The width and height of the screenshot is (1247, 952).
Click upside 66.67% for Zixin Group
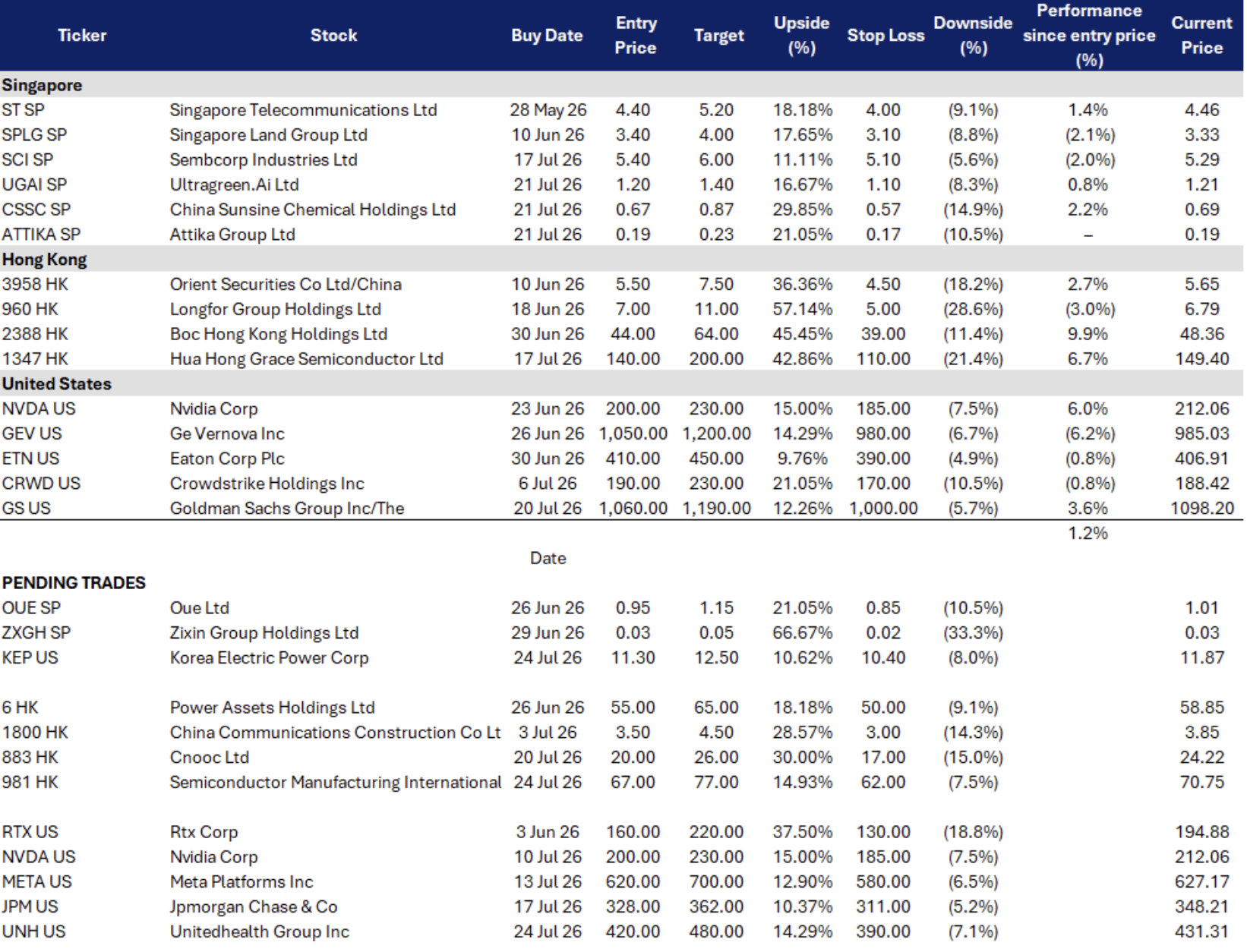coord(802,633)
